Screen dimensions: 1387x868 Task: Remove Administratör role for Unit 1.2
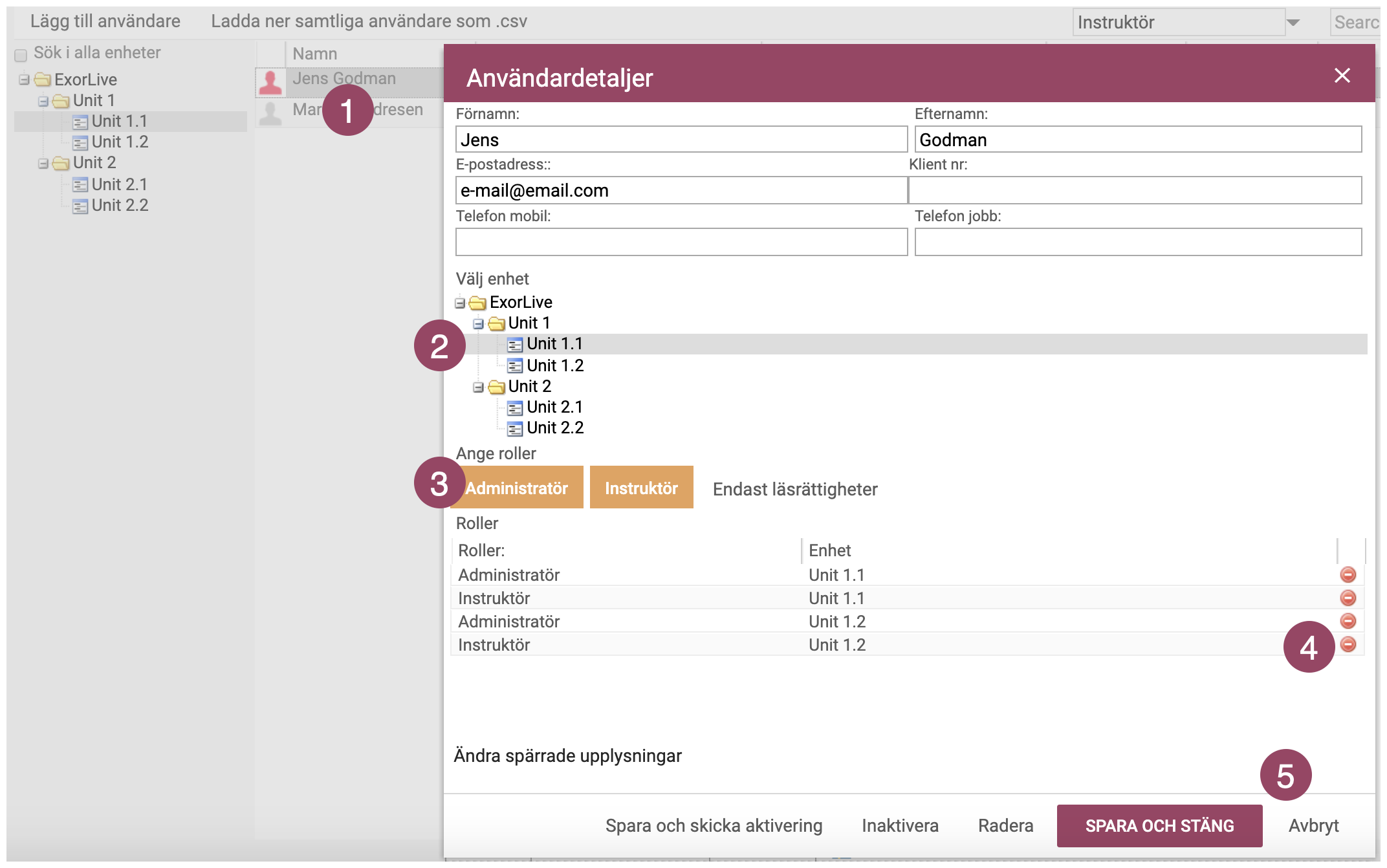(1348, 621)
